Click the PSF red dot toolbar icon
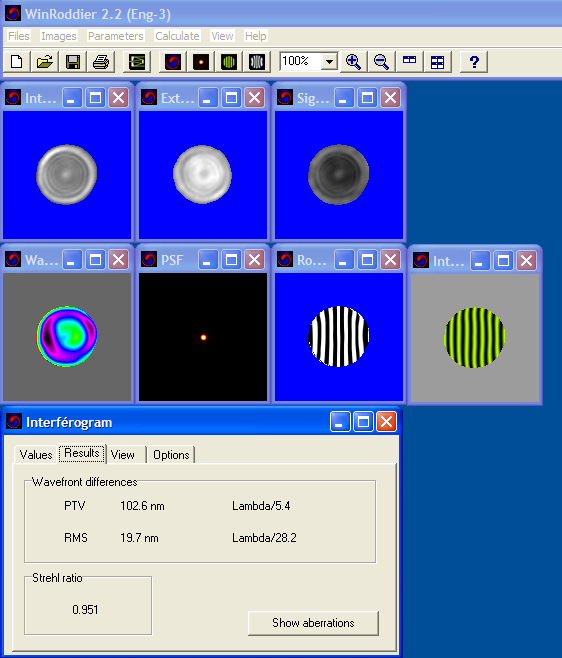The height and width of the screenshot is (658, 562). tap(201, 62)
